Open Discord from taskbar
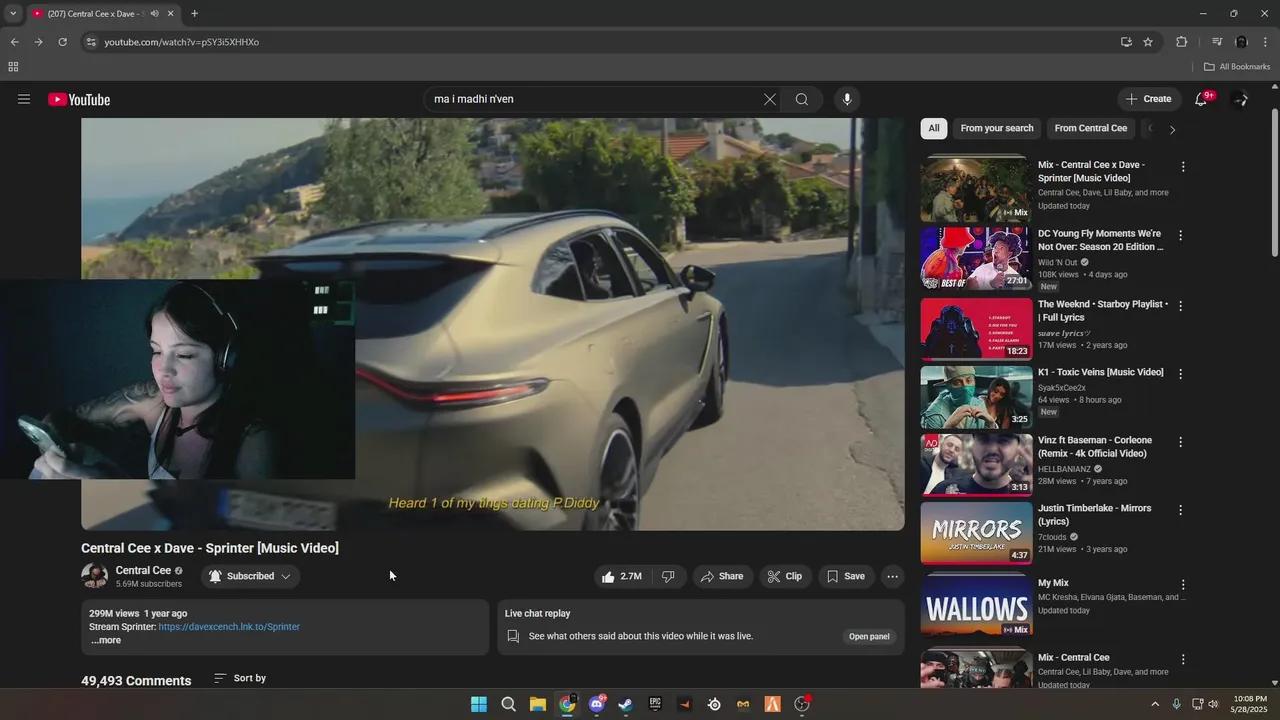This screenshot has width=1280, height=720. 597,704
